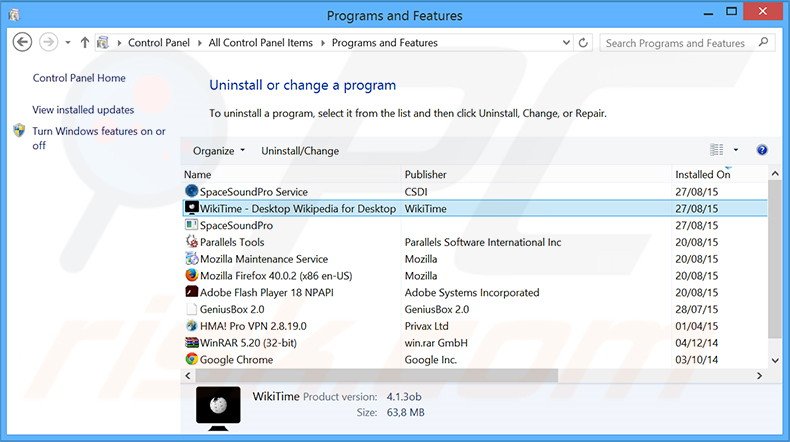Select SpaceSoundPro Service entry
790x442 pixels.
pyautogui.click(x=253, y=192)
